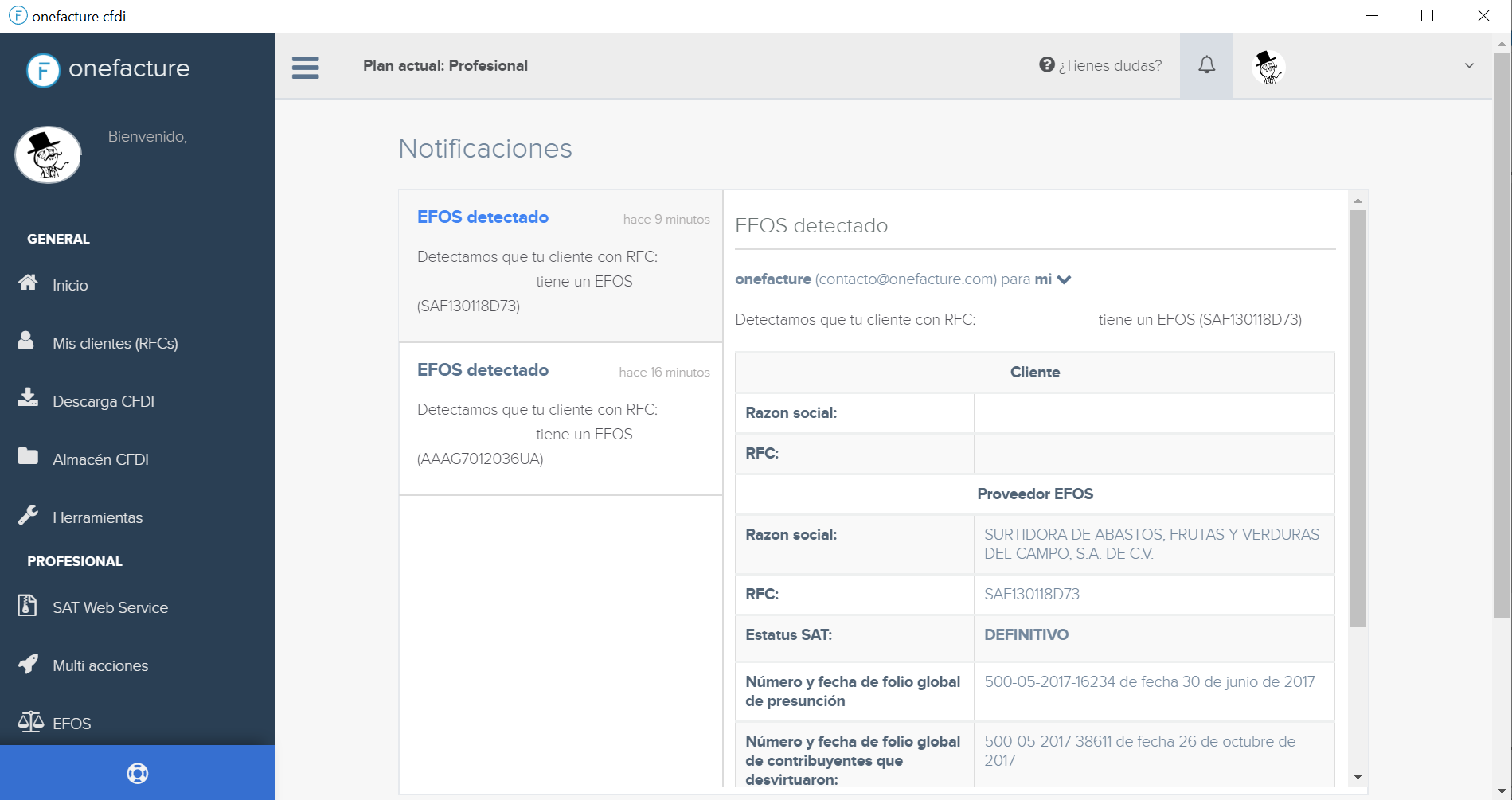Select the Mis clientes (RFCs) person icon
Screen dimensions: 1512x800
pos(25,341)
